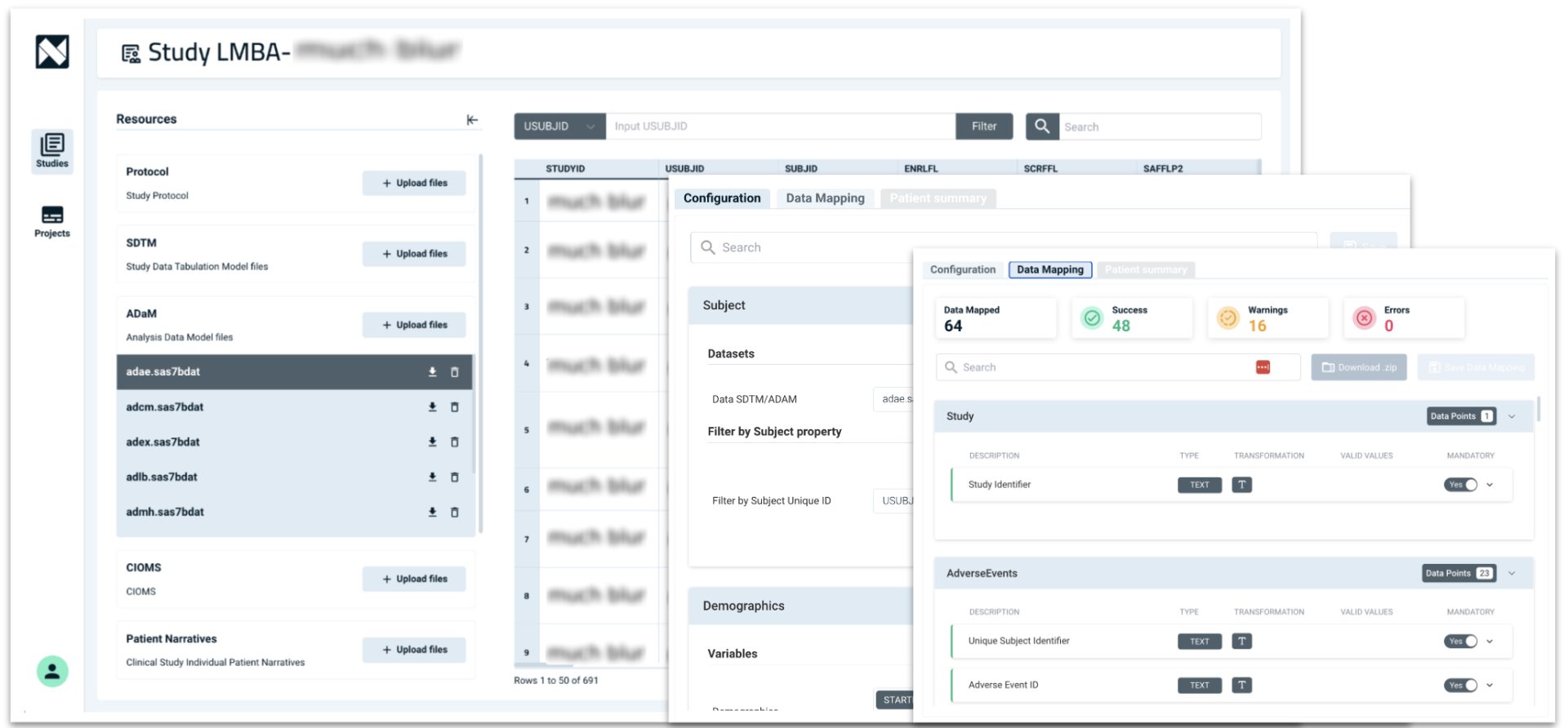Upload files to SDTM
The width and height of the screenshot is (1568, 728).
414,255
